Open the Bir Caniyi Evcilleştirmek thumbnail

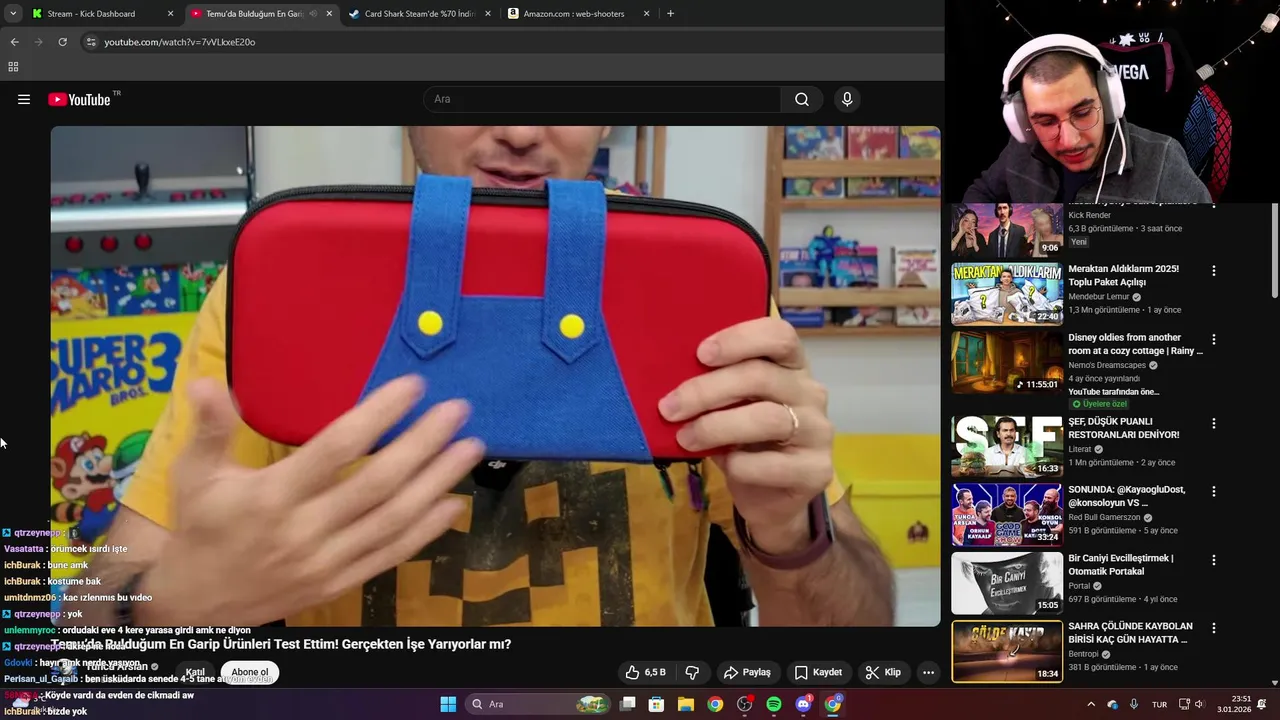1007,583
